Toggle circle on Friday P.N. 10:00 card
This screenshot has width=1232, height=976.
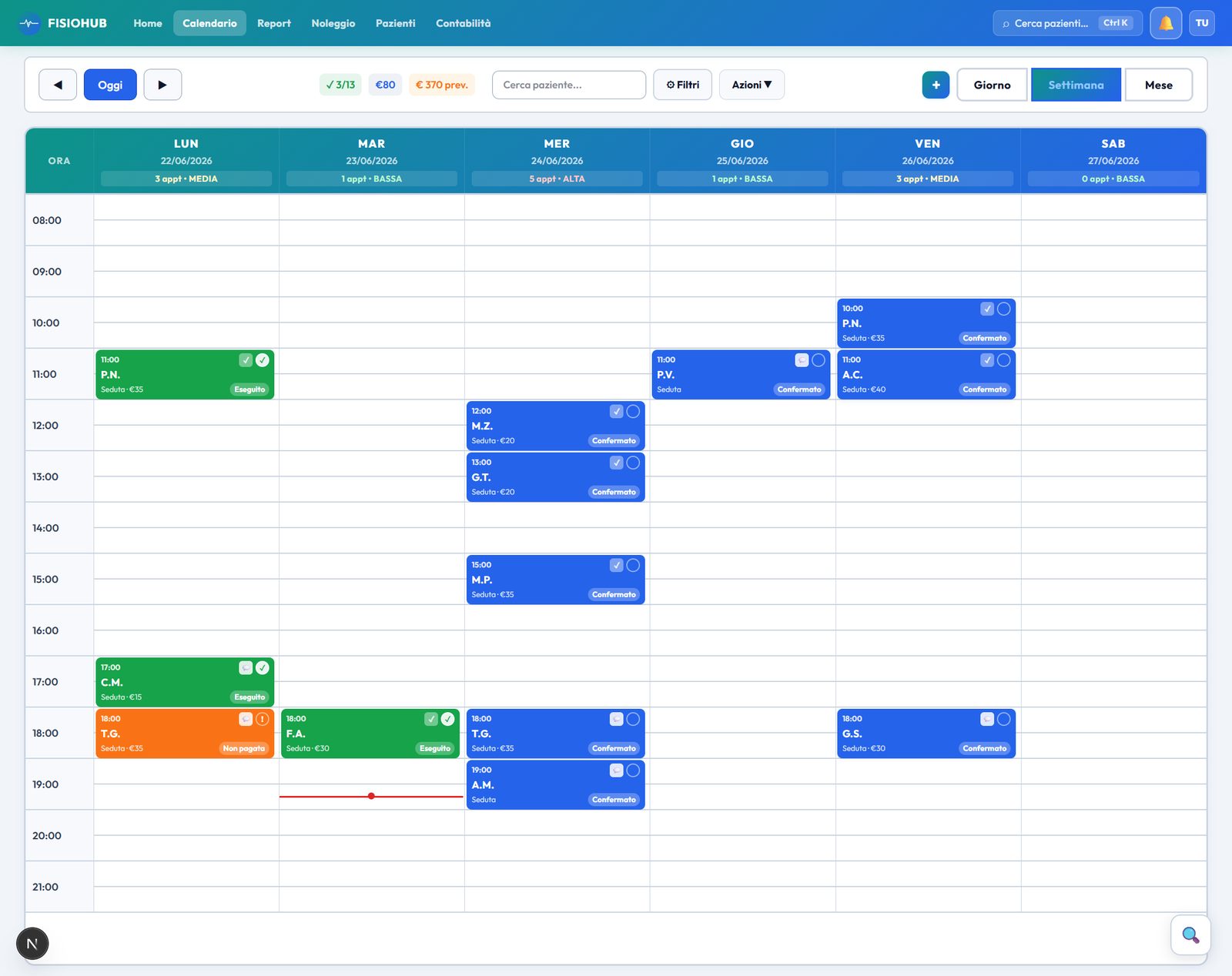tap(1004, 309)
